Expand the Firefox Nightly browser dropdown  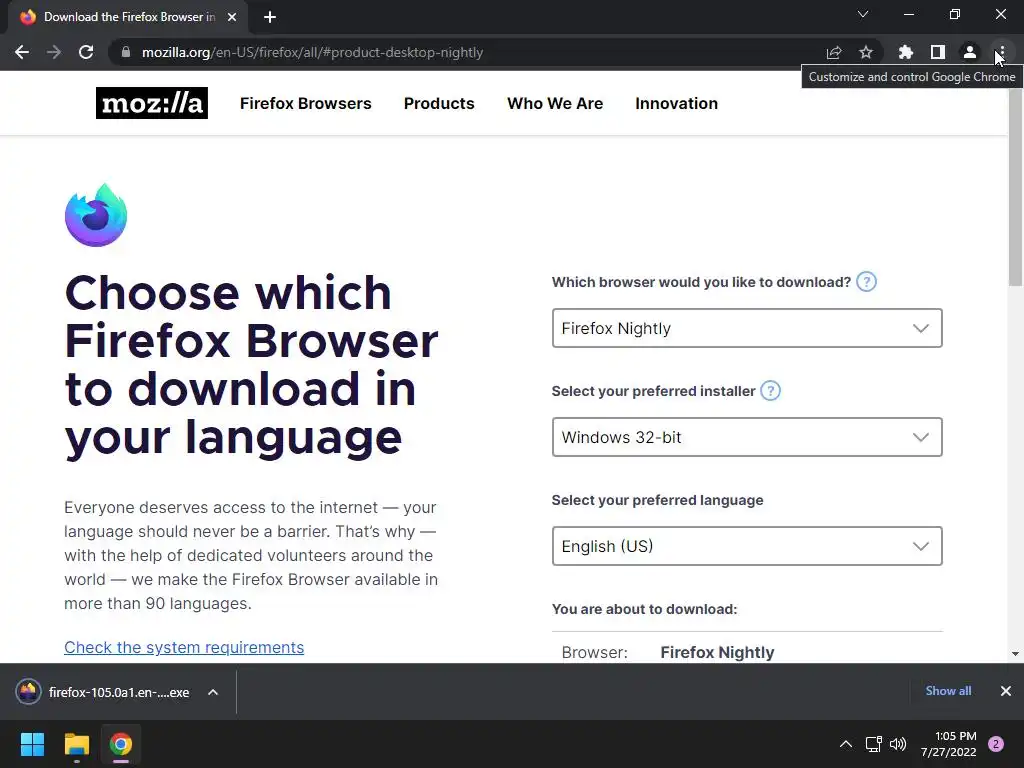(x=747, y=328)
